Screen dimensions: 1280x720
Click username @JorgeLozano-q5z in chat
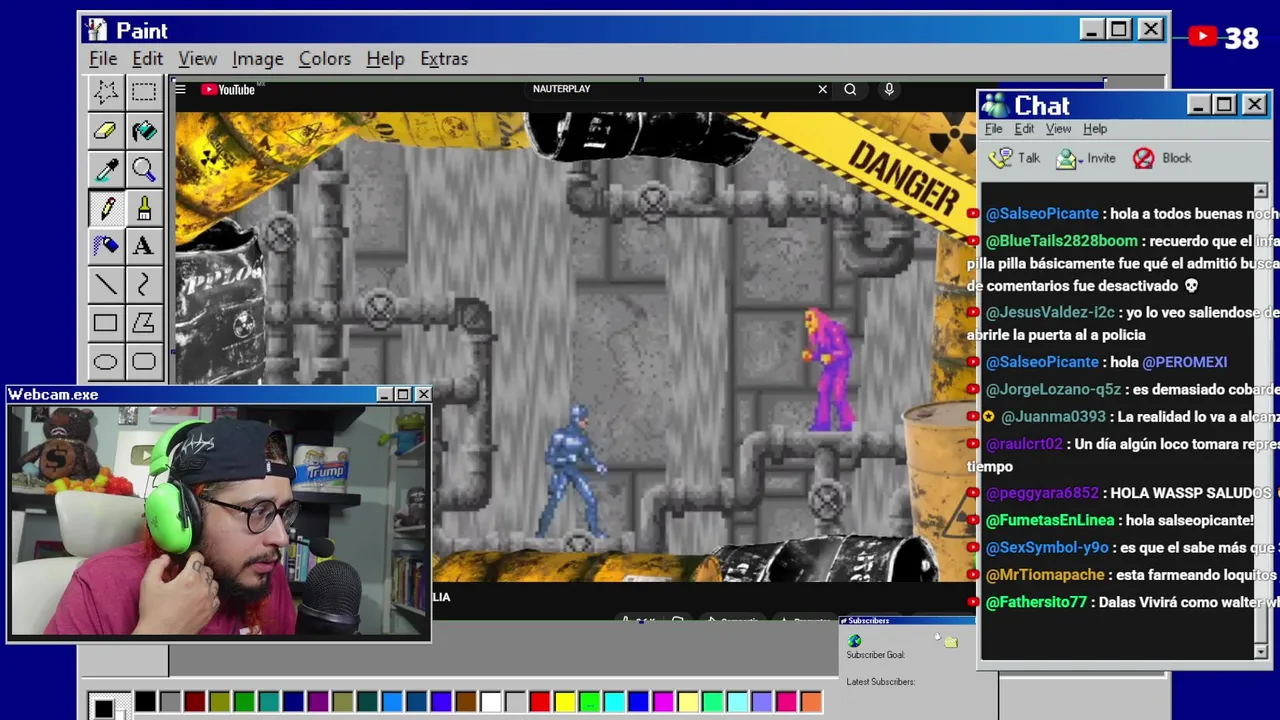(1053, 390)
